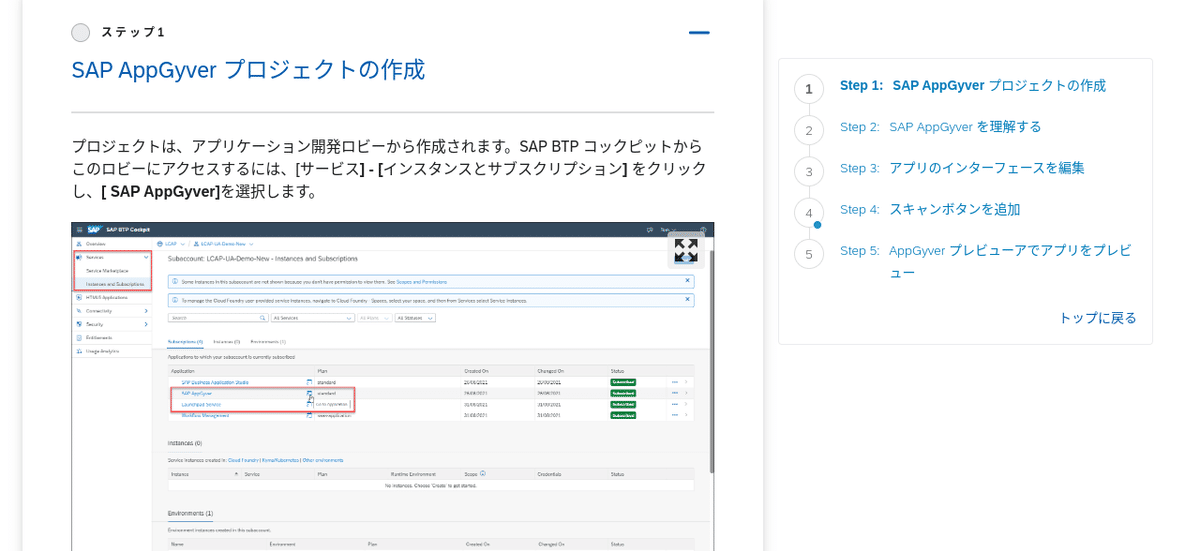This screenshot has height=551, width=1200.
Task: Select step number 3 circle in navigation
Action: click(x=809, y=171)
